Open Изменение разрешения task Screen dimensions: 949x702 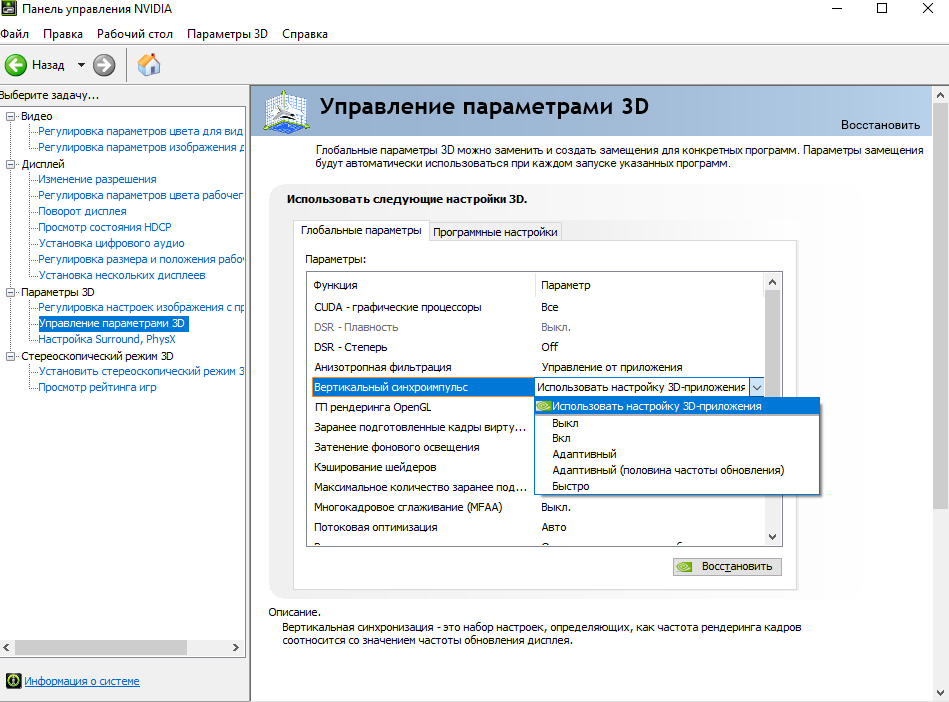pos(97,179)
